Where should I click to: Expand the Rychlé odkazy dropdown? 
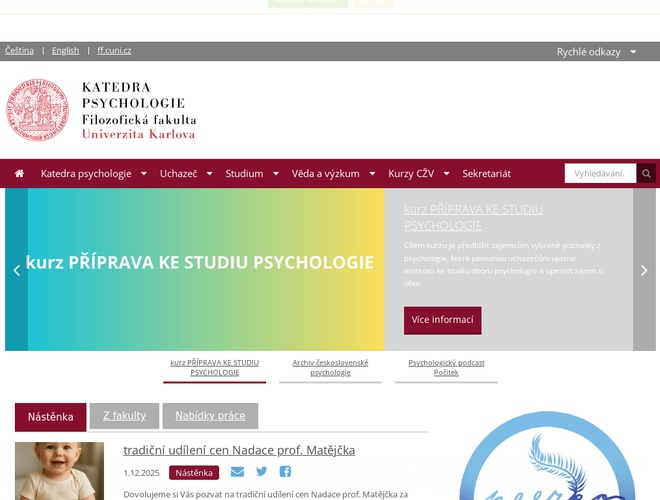(596, 52)
